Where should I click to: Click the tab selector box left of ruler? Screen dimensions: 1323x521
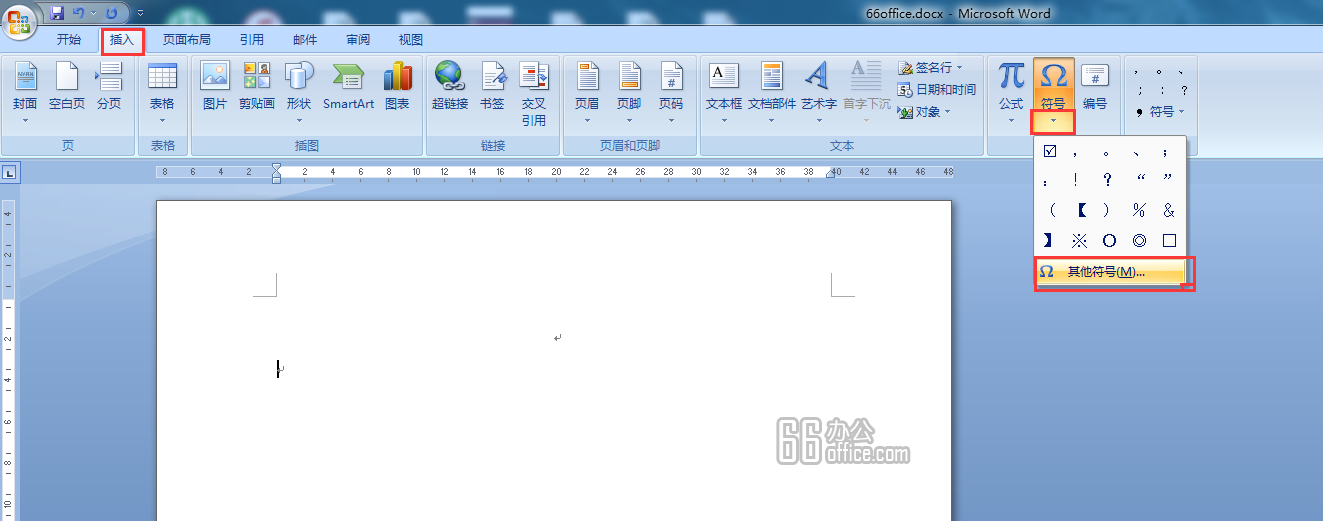[x=9, y=173]
